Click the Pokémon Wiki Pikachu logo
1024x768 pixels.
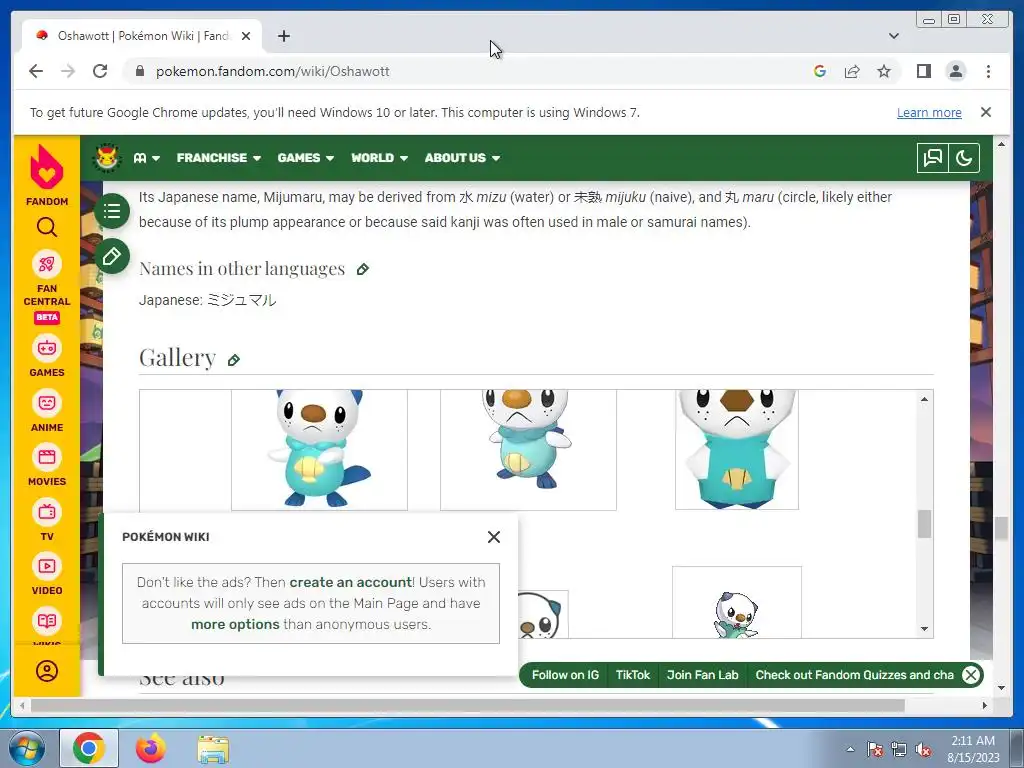tap(107, 158)
